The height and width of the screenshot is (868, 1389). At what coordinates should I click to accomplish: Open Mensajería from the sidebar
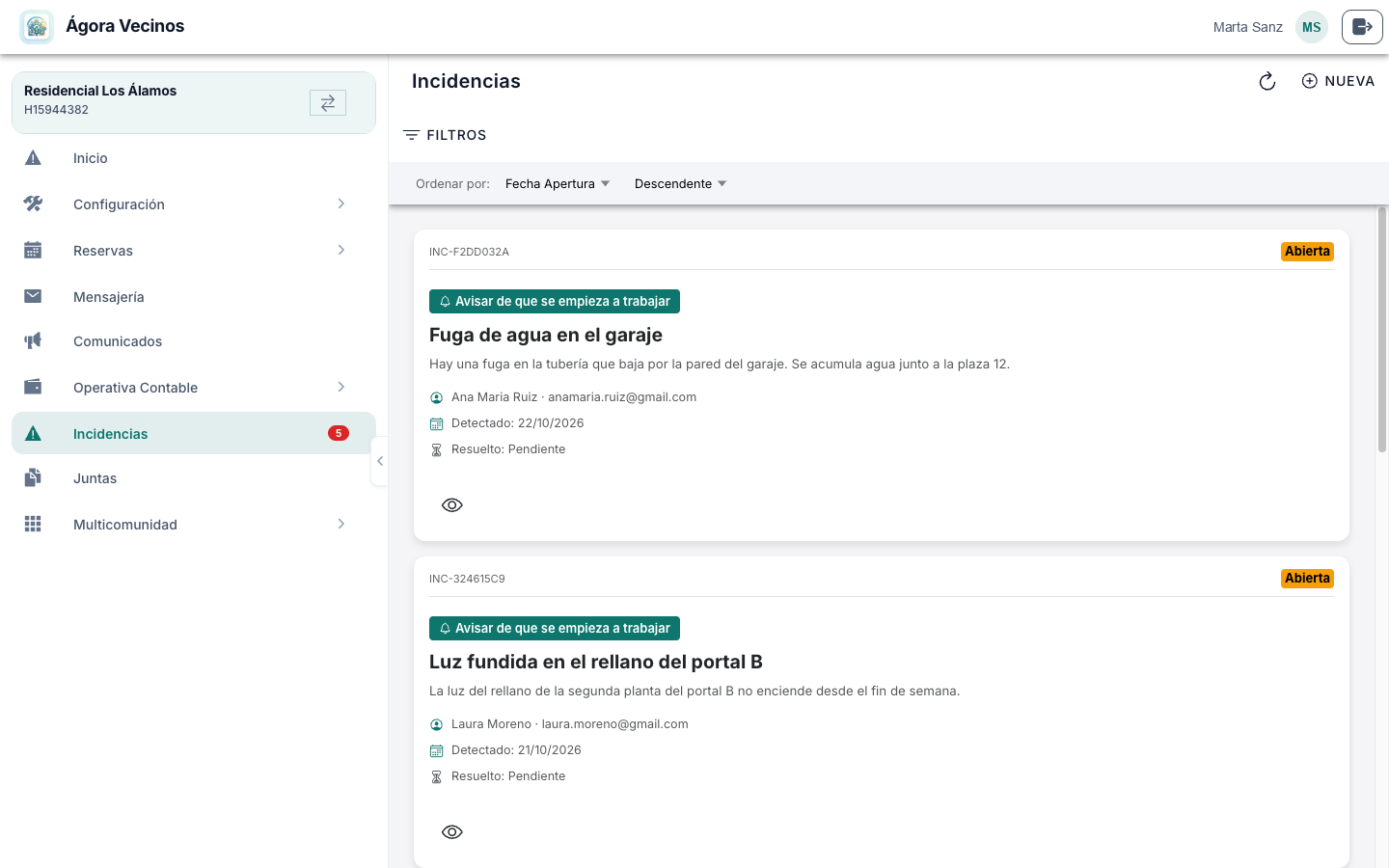click(194, 296)
